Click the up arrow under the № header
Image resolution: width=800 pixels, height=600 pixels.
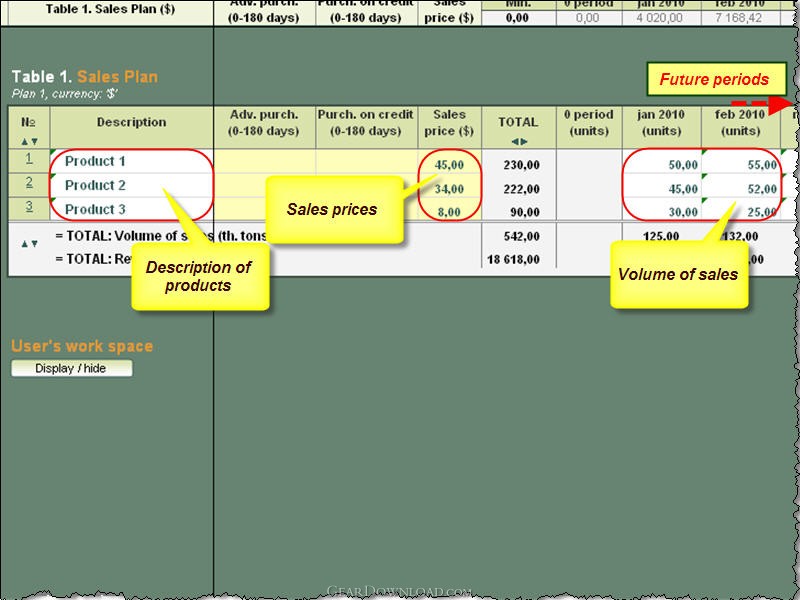[x=24, y=141]
